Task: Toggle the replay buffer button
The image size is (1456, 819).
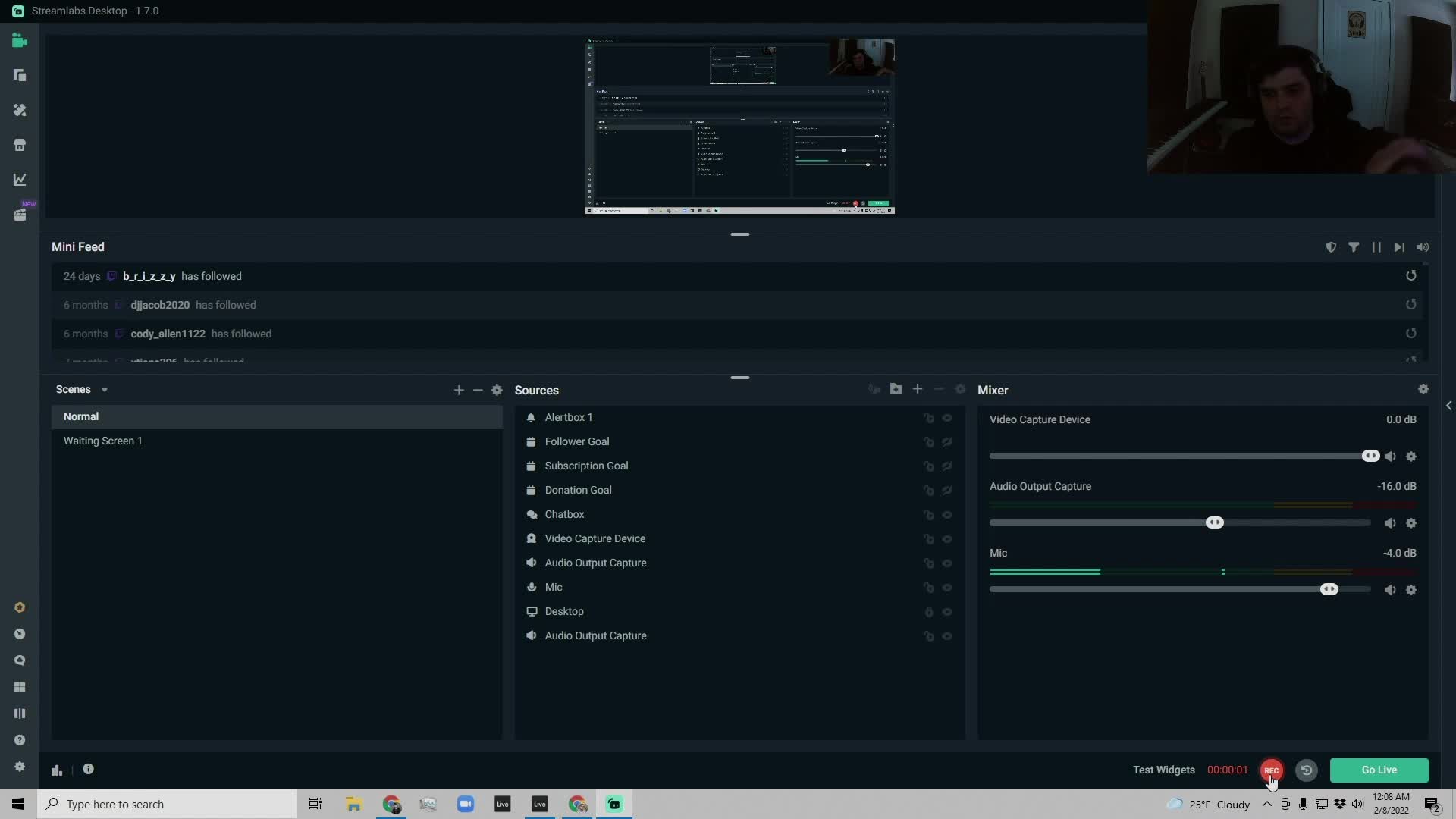Action: (1306, 770)
